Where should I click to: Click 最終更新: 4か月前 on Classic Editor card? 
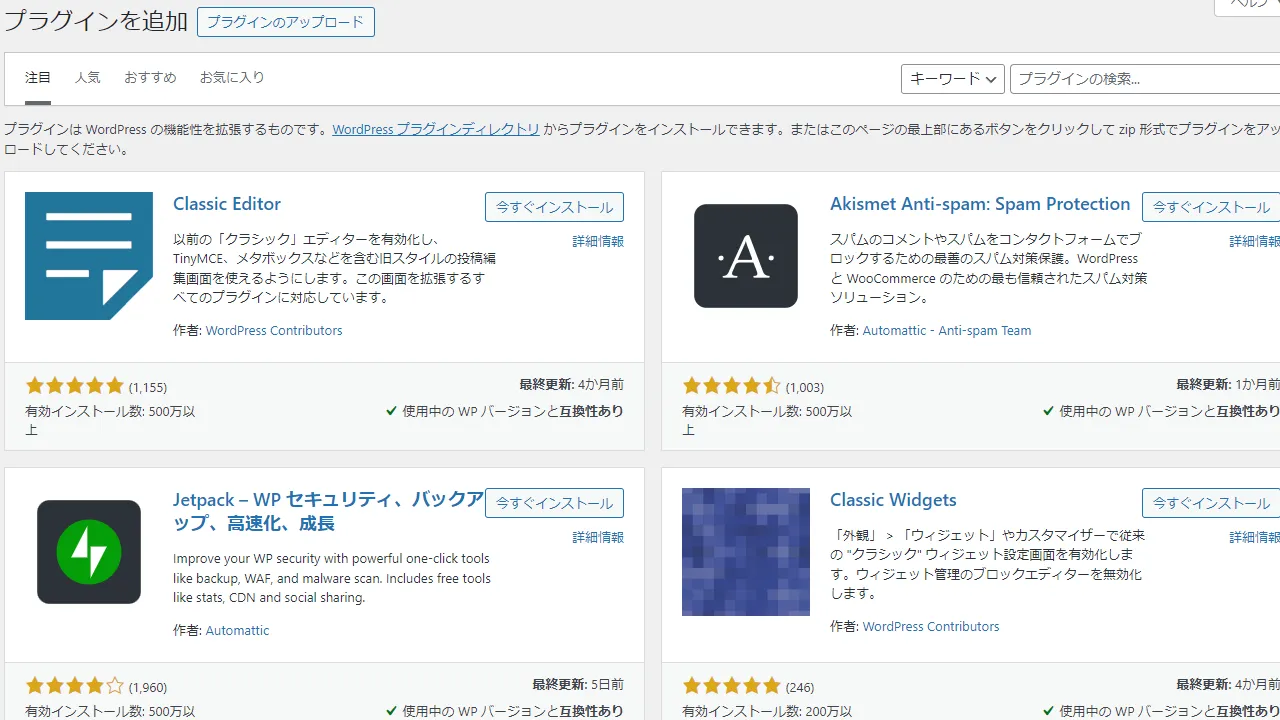click(x=571, y=384)
